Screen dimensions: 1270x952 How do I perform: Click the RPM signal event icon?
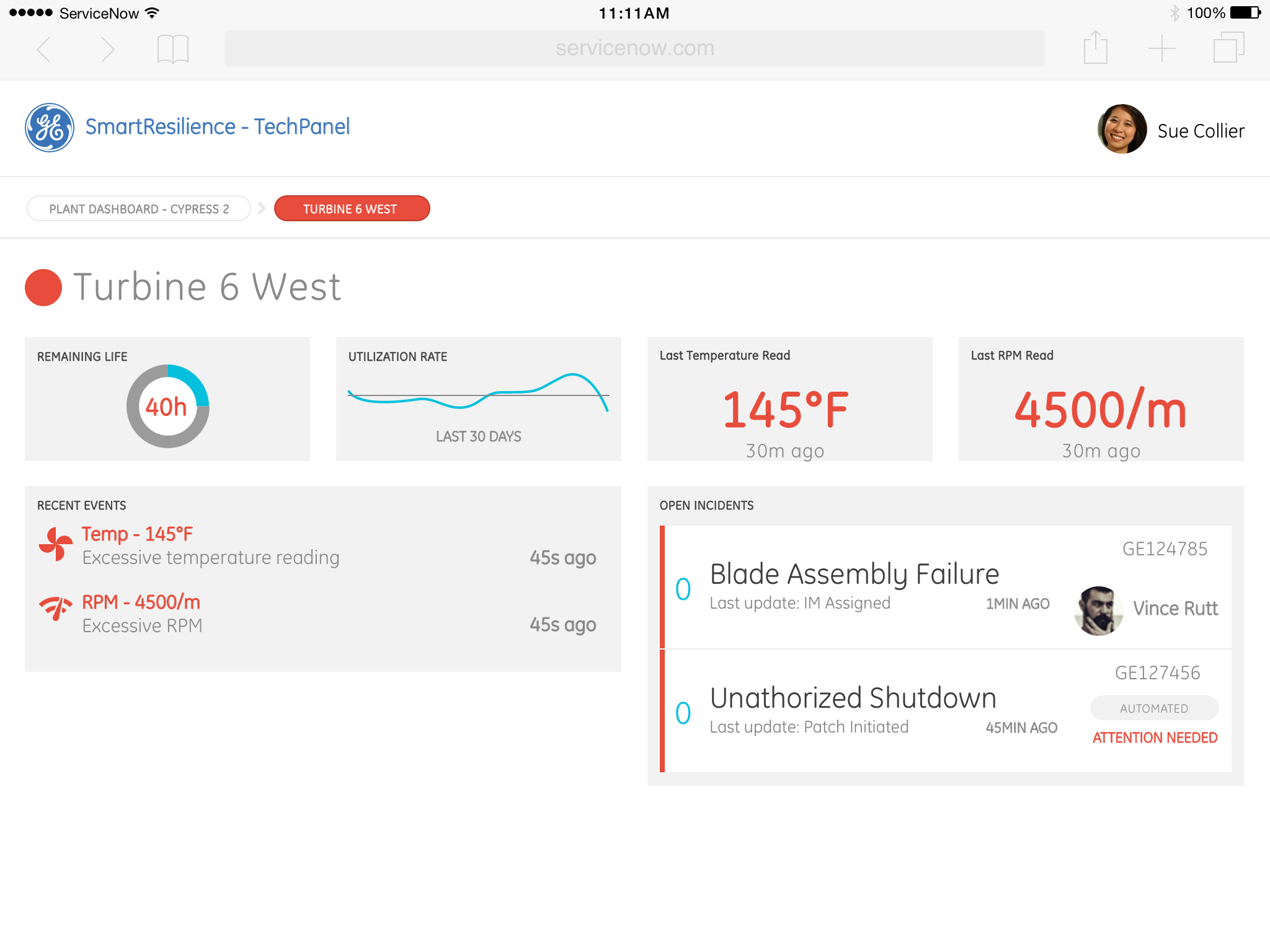[56, 609]
